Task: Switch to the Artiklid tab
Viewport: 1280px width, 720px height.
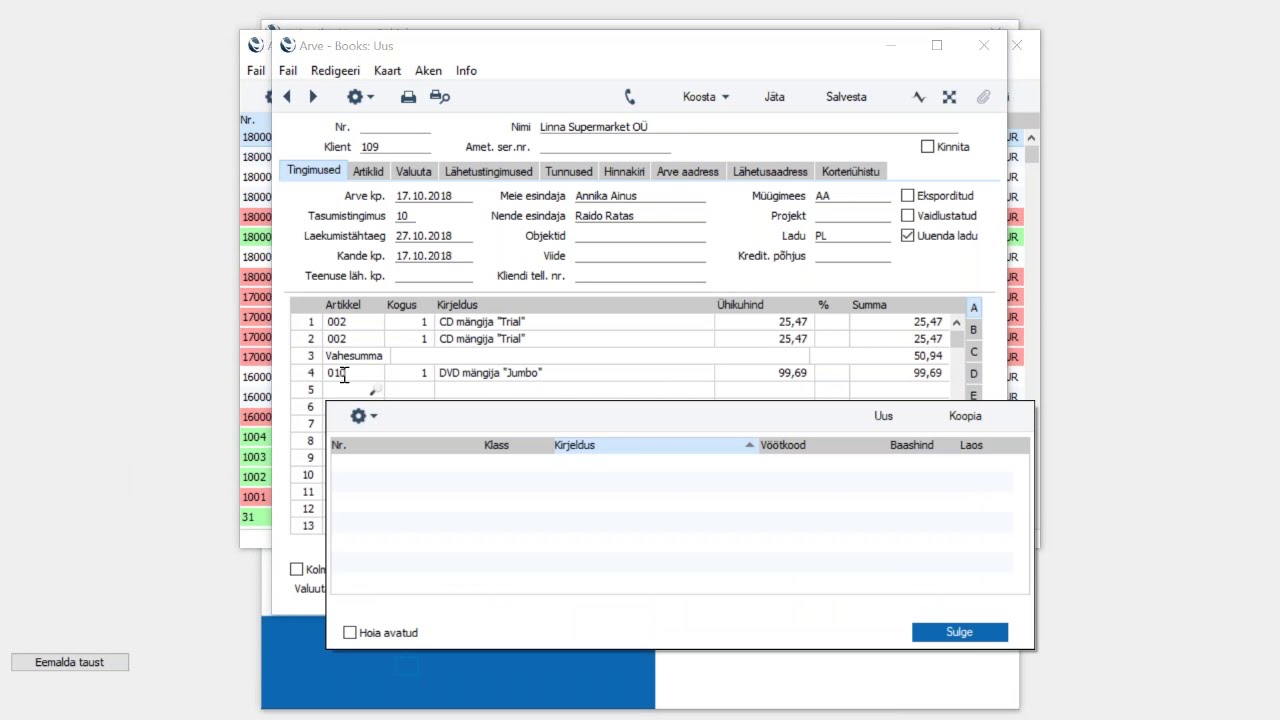Action: 368,172
